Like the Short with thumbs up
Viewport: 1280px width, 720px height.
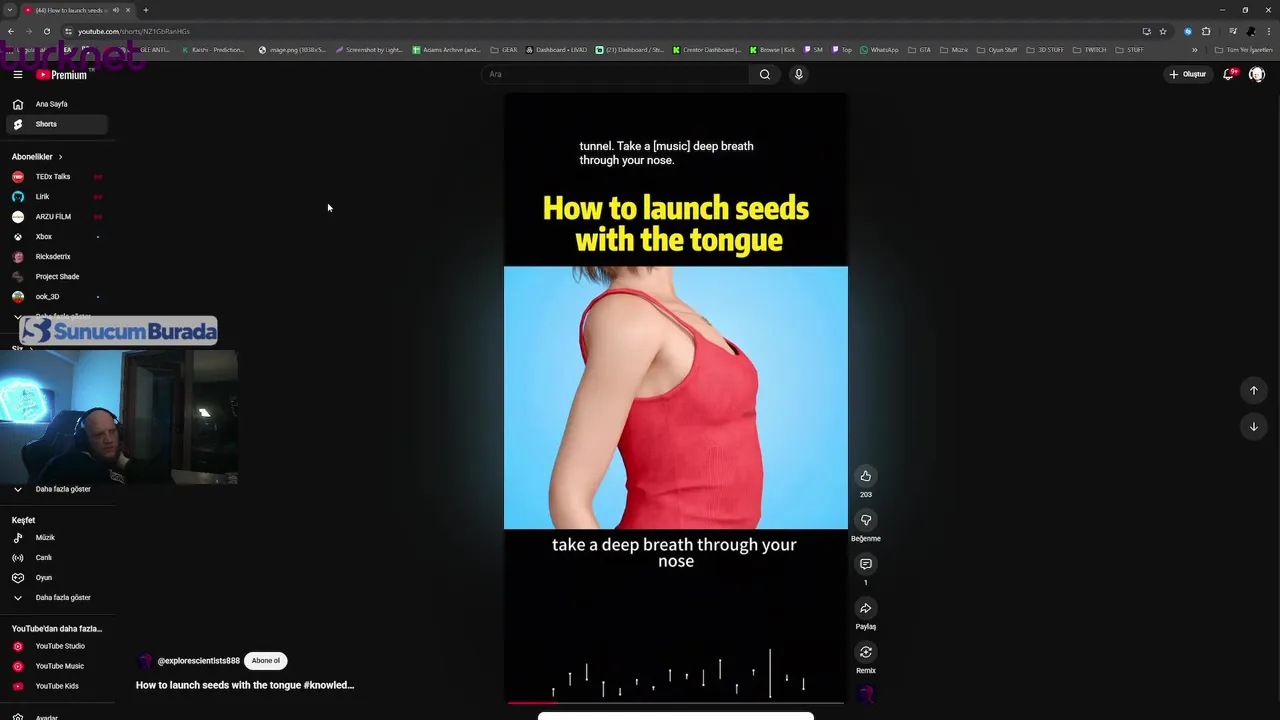coord(866,476)
